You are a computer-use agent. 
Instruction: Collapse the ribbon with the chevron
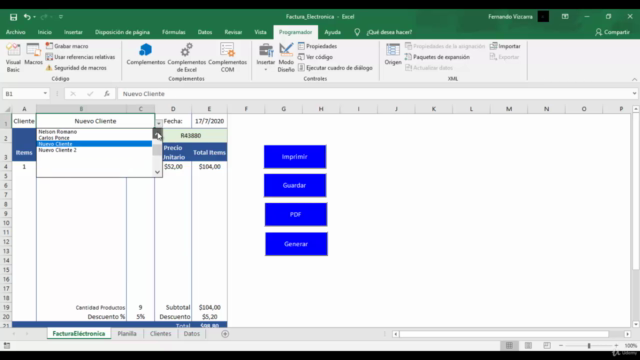coord(634,79)
